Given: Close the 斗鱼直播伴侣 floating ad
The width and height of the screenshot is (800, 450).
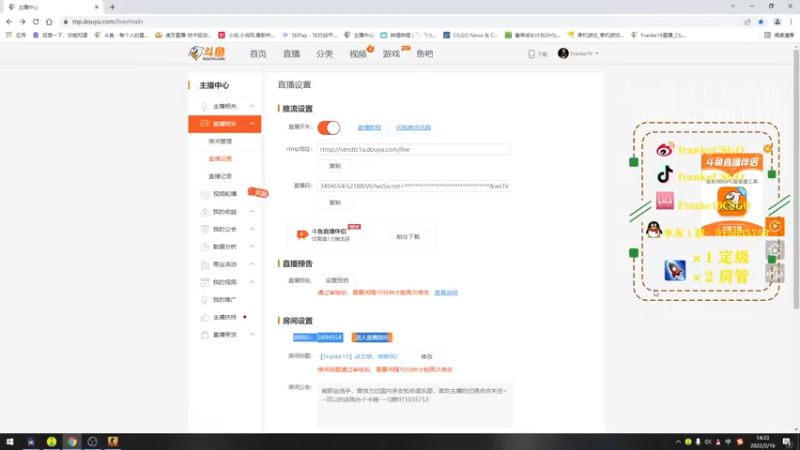Looking at the screenshot, I should click(x=767, y=148).
